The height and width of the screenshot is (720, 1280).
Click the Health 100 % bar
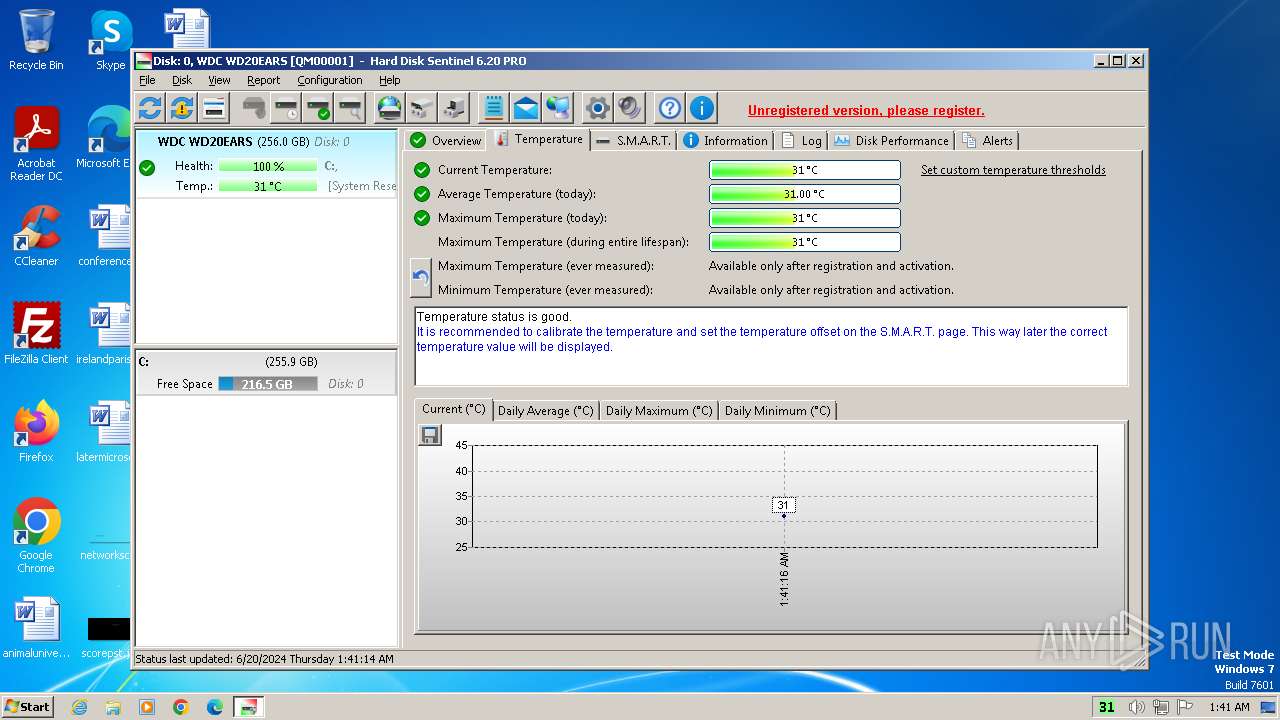pyautogui.click(x=267, y=166)
